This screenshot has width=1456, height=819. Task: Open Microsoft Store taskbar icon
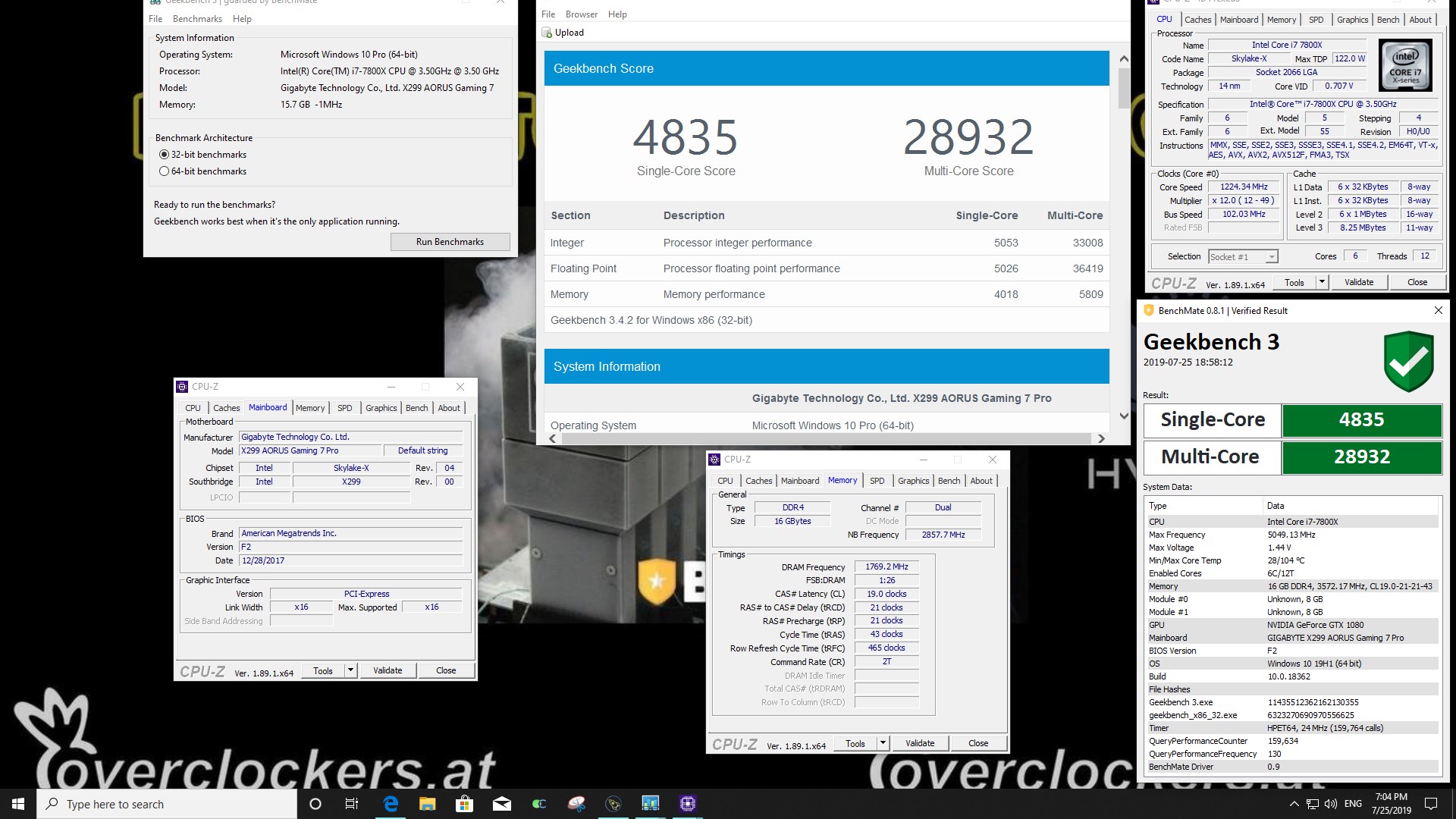[464, 804]
